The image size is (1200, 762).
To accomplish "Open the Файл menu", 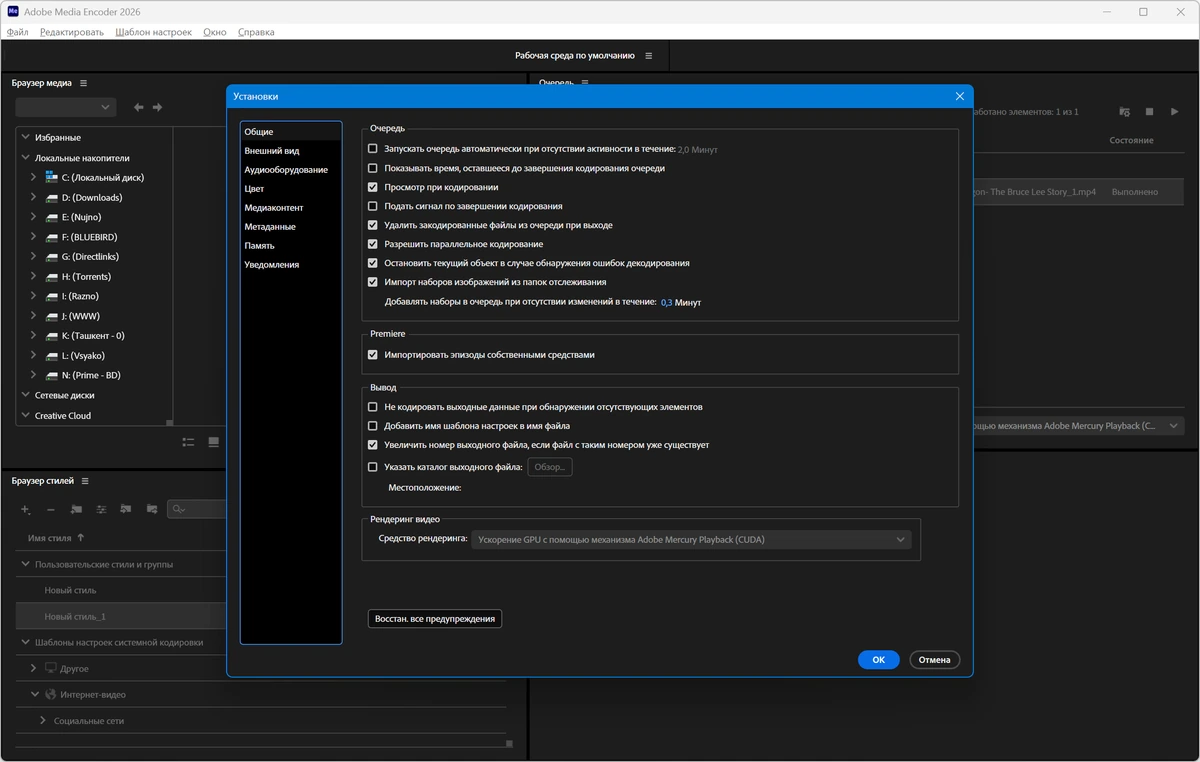I will tap(17, 32).
